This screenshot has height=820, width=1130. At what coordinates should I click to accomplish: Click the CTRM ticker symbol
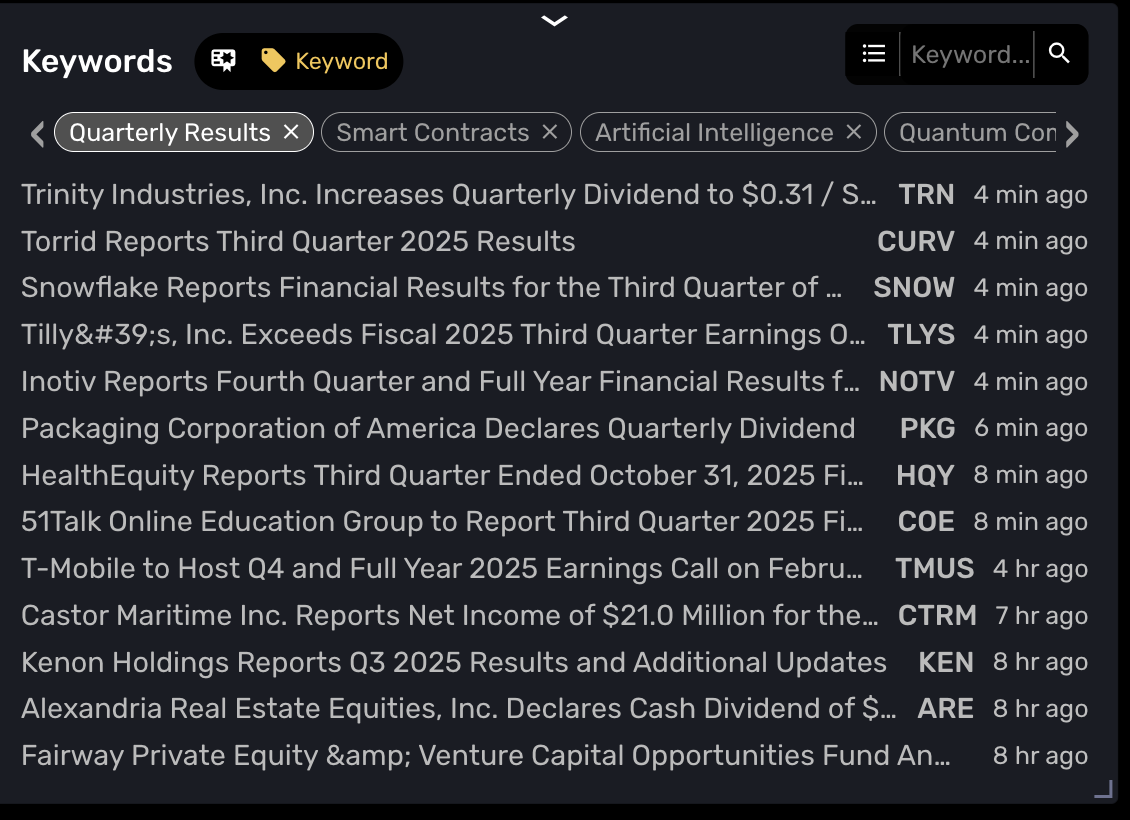click(x=937, y=616)
